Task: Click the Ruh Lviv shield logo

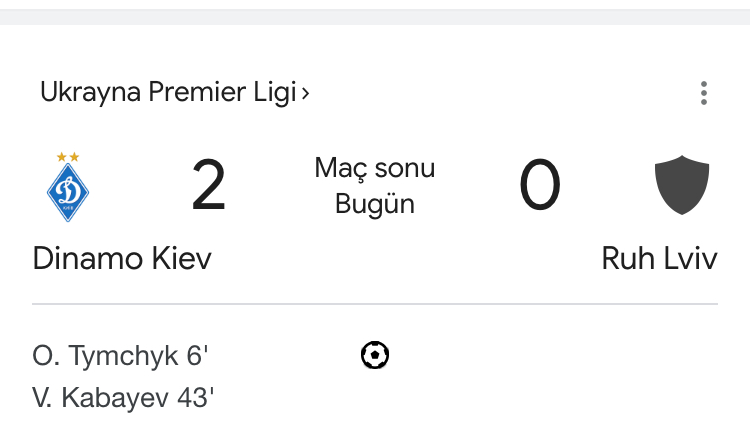Action: point(682,186)
